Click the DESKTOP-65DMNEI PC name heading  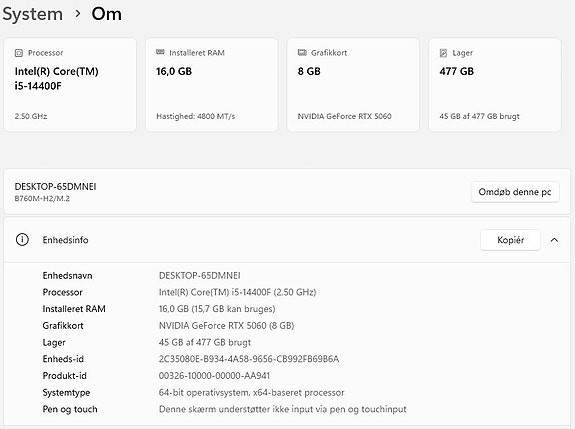pos(55,187)
